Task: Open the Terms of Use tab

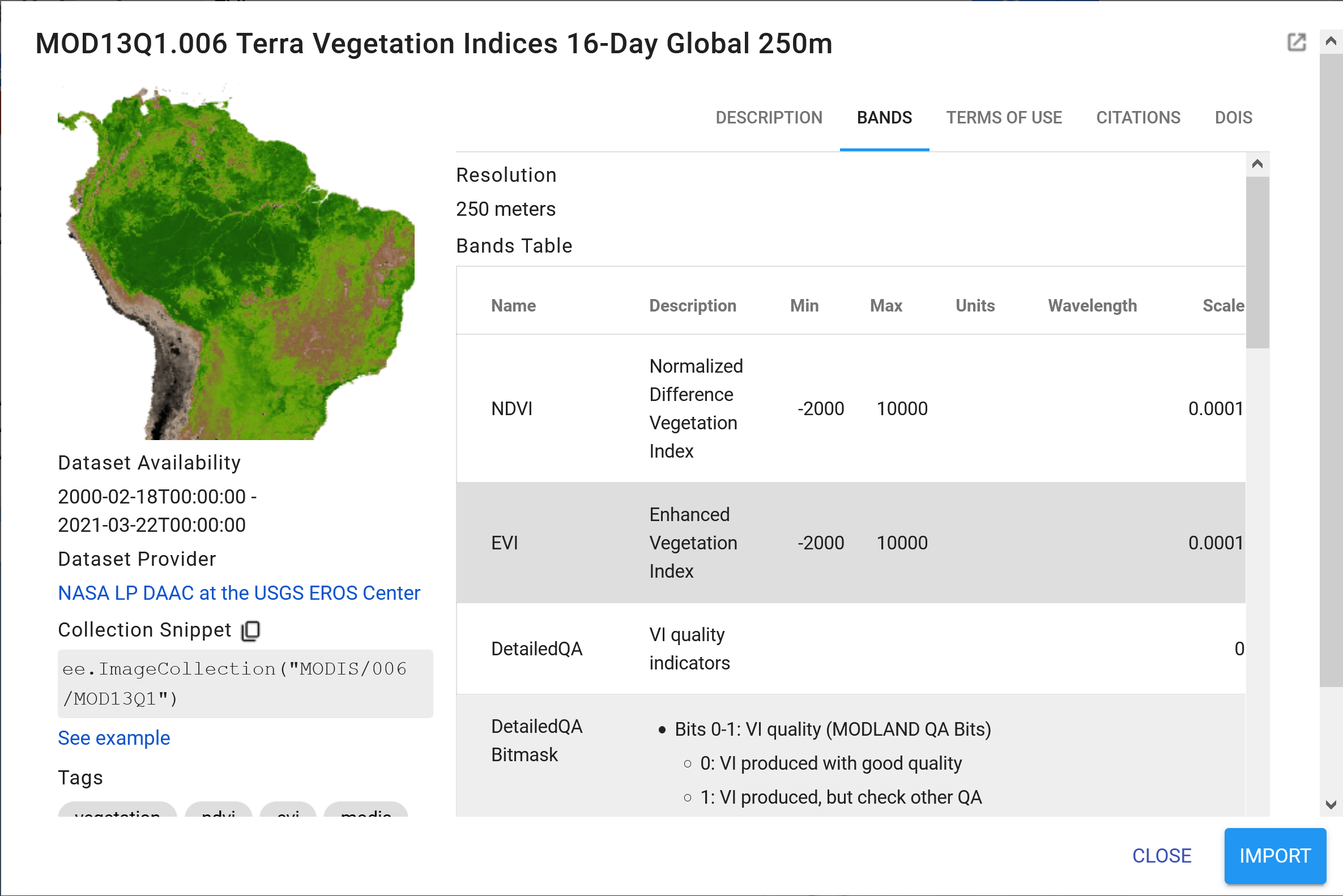Action: (x=1004, y=118)
